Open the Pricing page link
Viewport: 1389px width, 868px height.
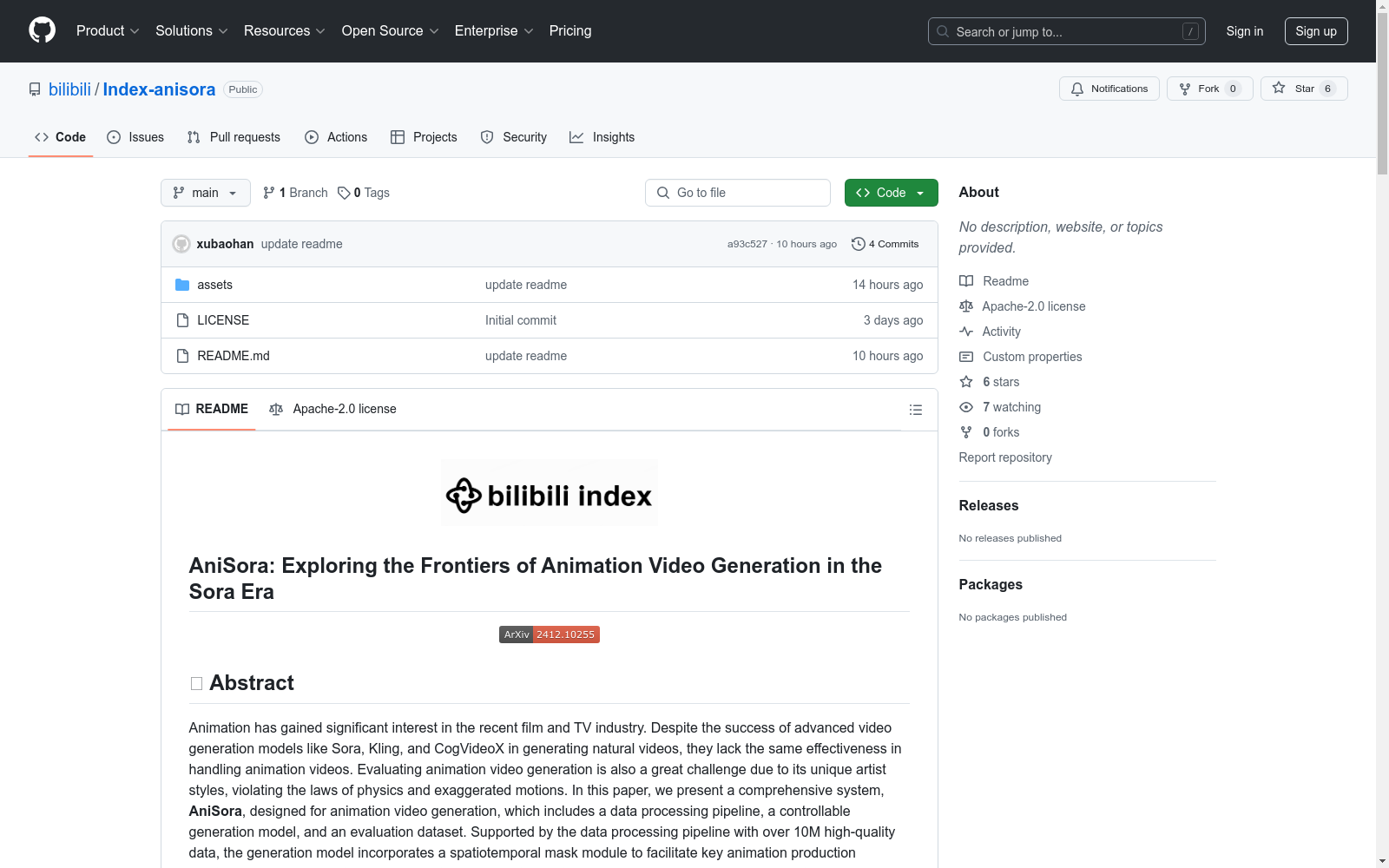click(x=570, y=31)
